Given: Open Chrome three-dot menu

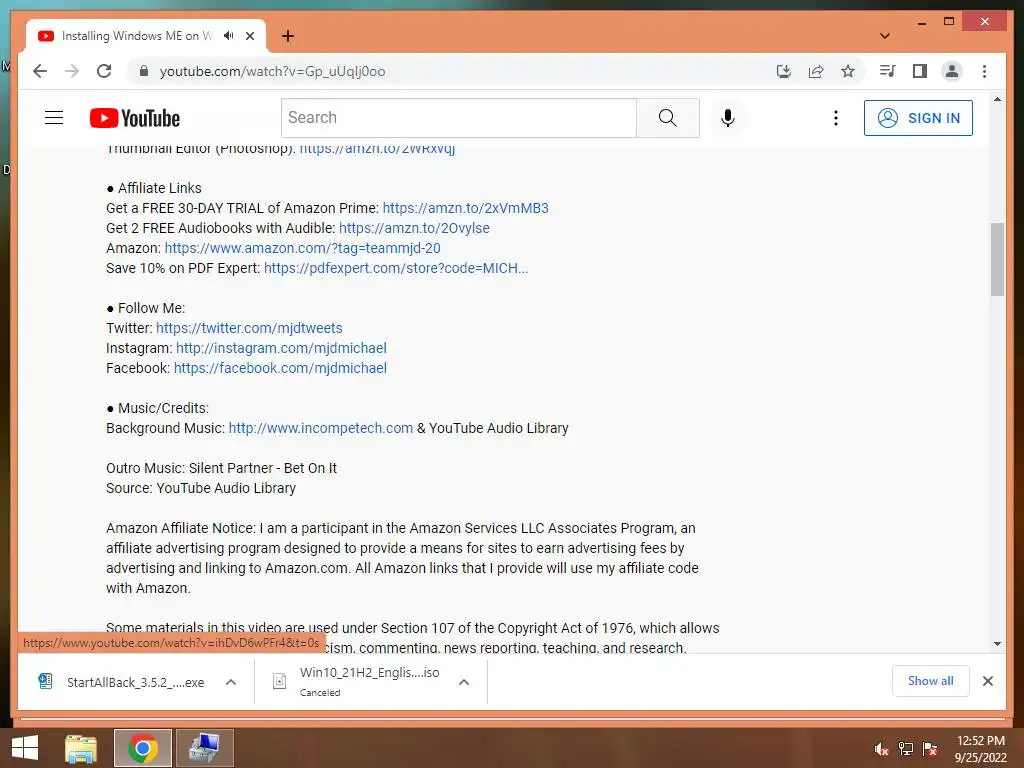Looking at the screenshot, I should (984, 71).
